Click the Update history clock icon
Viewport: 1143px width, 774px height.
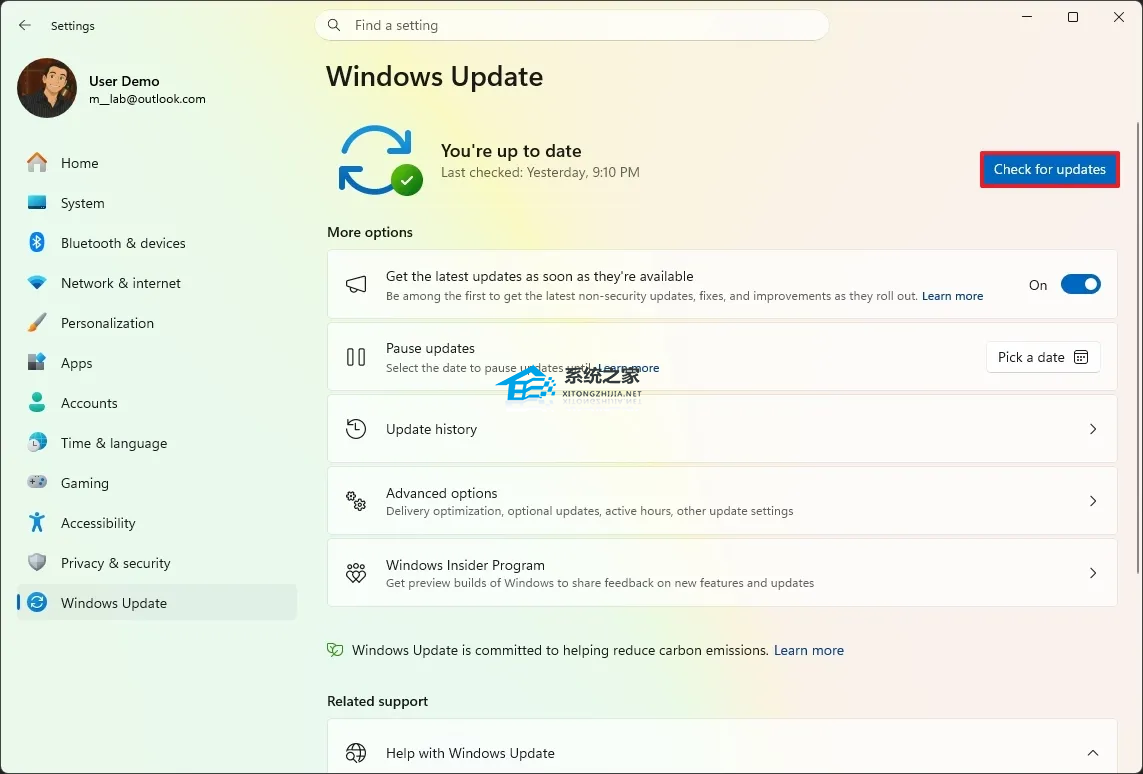(x=356, y=429)
